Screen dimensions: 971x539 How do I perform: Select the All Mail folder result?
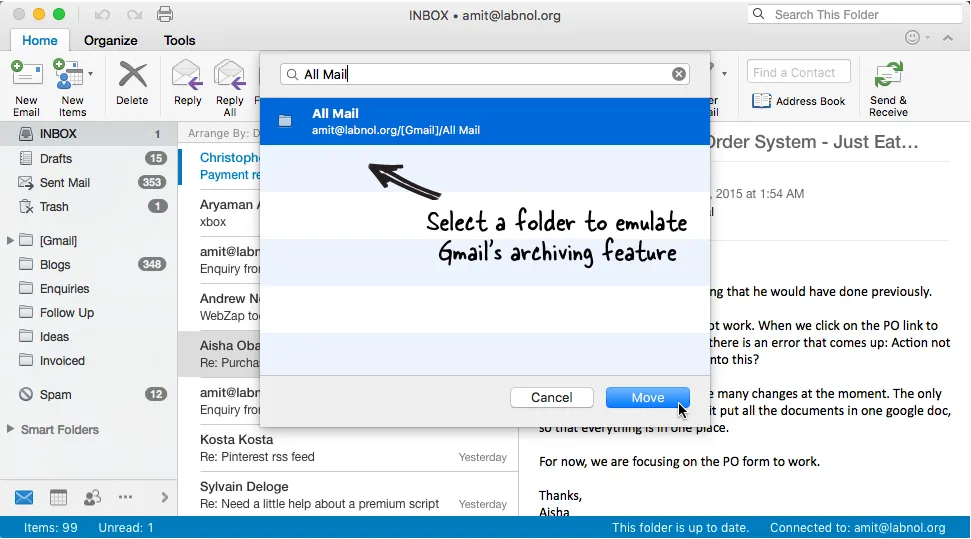(484, 121)
